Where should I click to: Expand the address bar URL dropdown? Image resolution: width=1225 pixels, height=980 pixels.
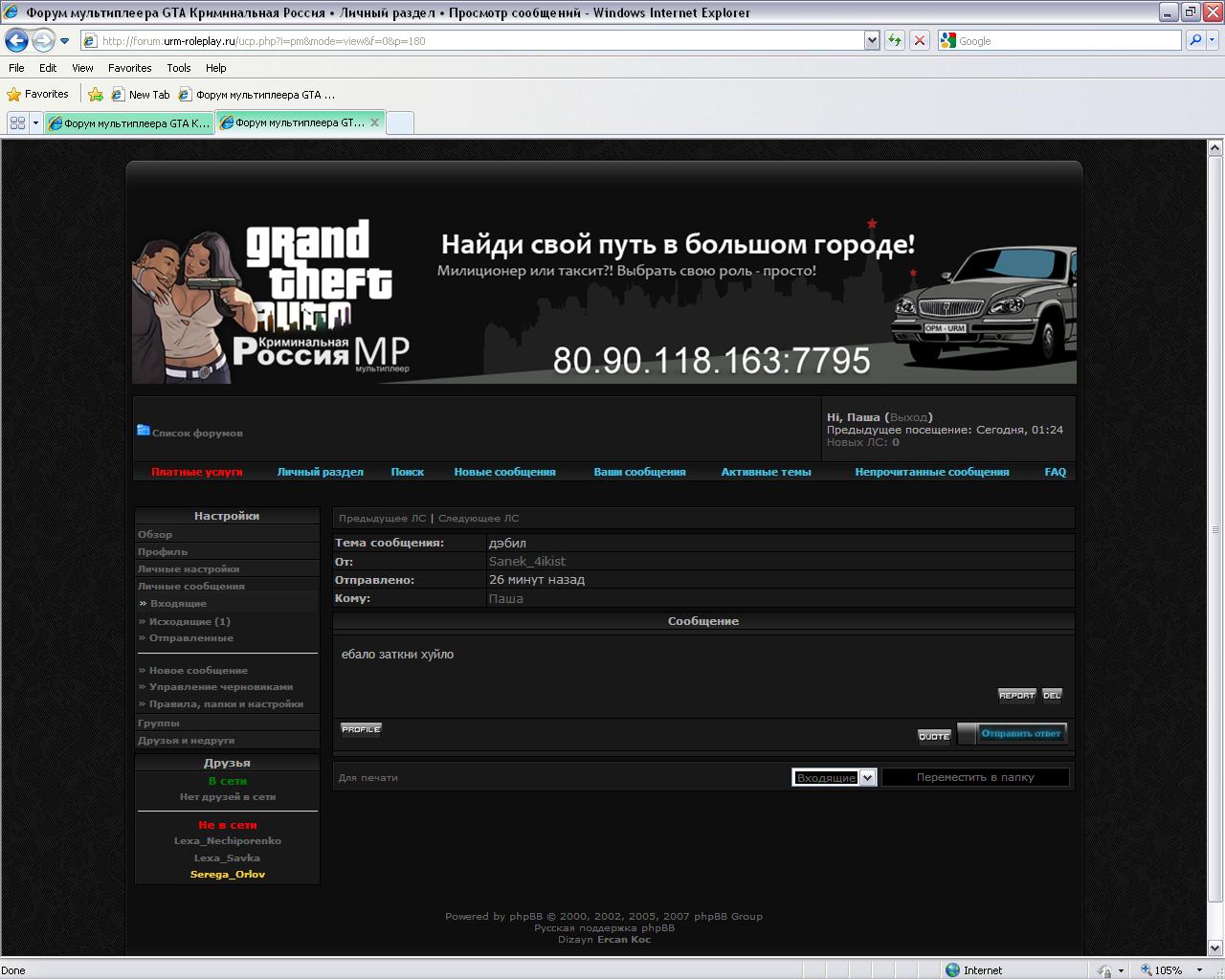point(872,40)
